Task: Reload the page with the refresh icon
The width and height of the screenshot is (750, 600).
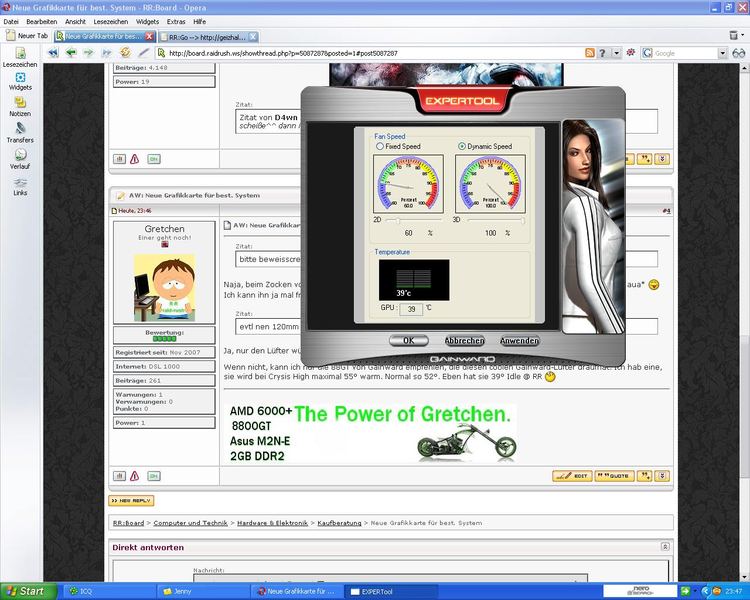Action: coord(125,52)
